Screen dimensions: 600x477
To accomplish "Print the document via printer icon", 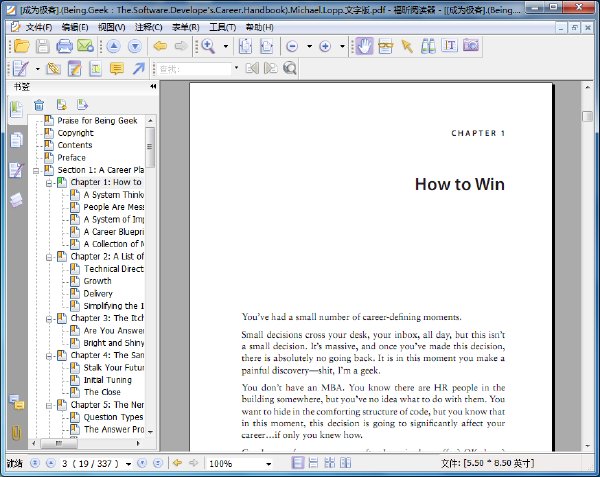I will 64,46.
